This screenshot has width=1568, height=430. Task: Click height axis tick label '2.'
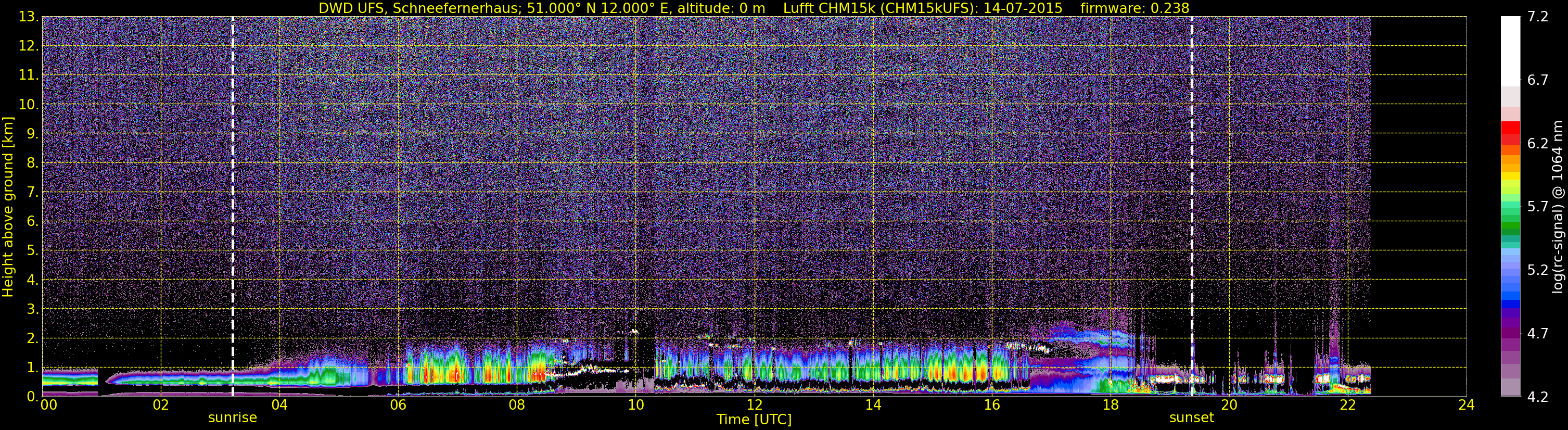point(33,338)
